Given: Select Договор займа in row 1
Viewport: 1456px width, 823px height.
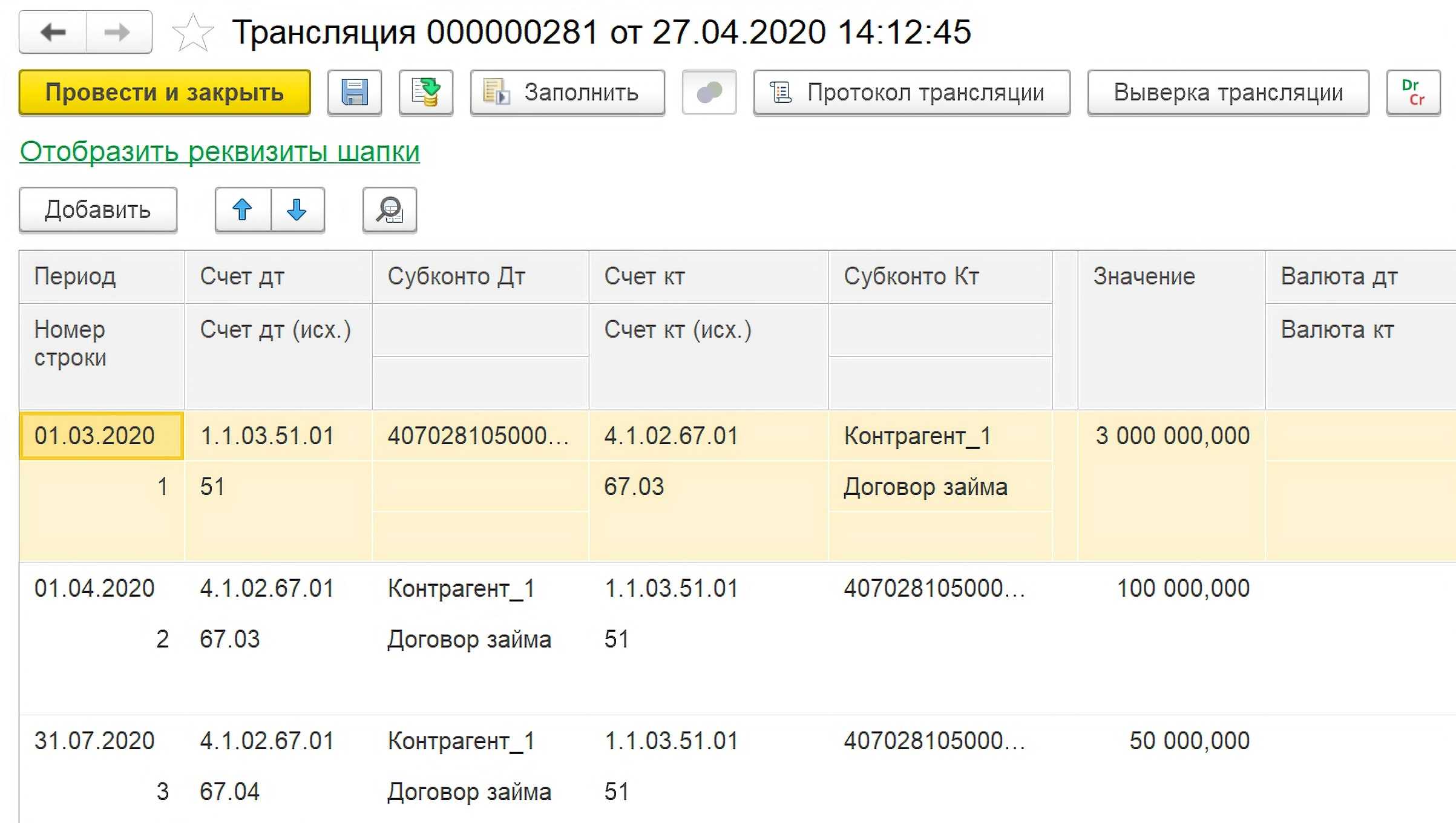Looking at the screenshot, I should [940, 487].
